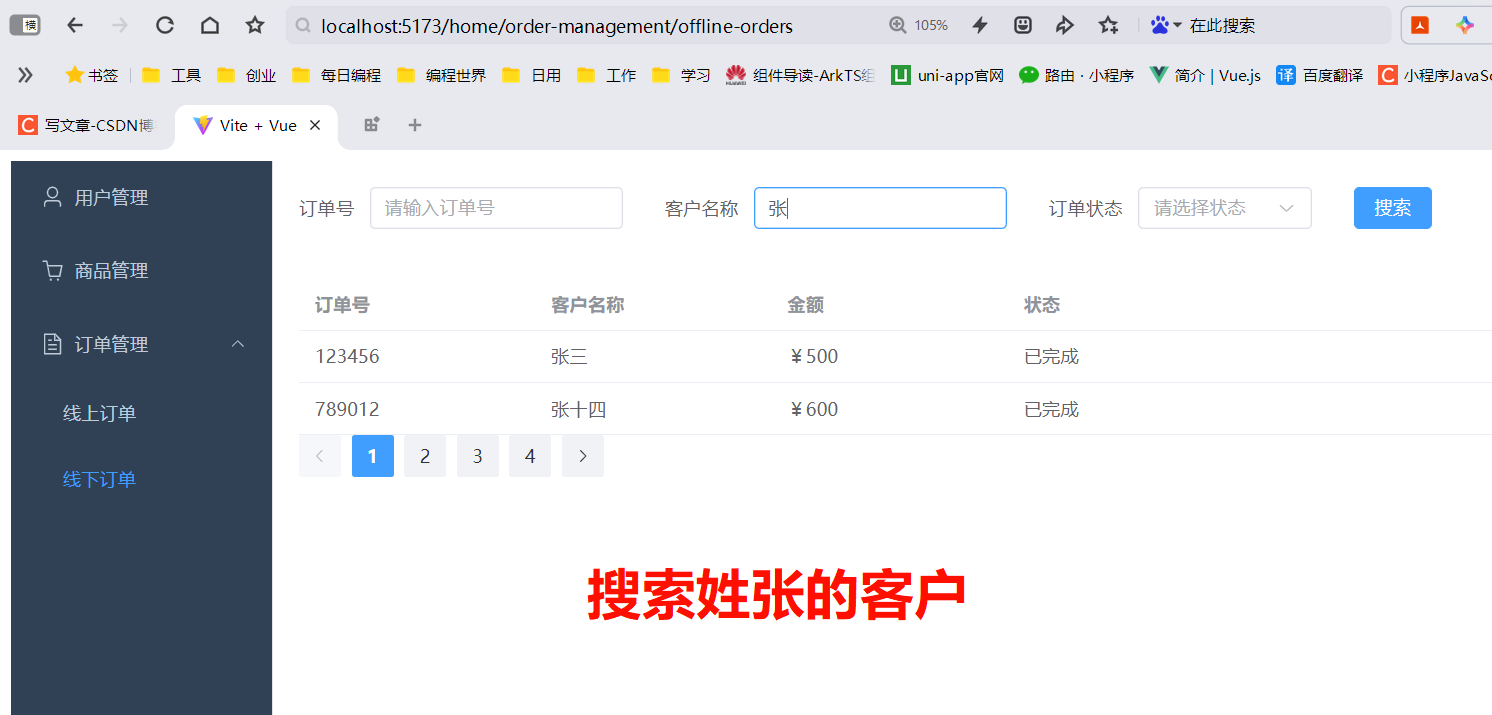The image size is (1492, 715).
Task: Open 用户管理 sidebar menu
Action: (141, 197)
